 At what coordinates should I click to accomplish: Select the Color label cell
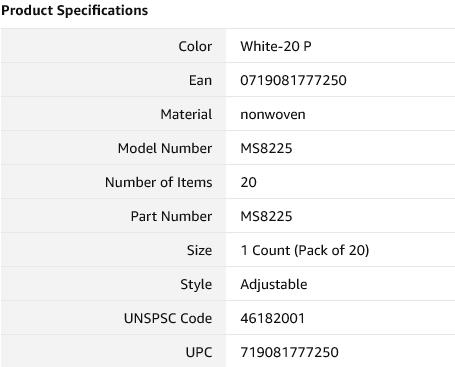[x=113, y=46]
